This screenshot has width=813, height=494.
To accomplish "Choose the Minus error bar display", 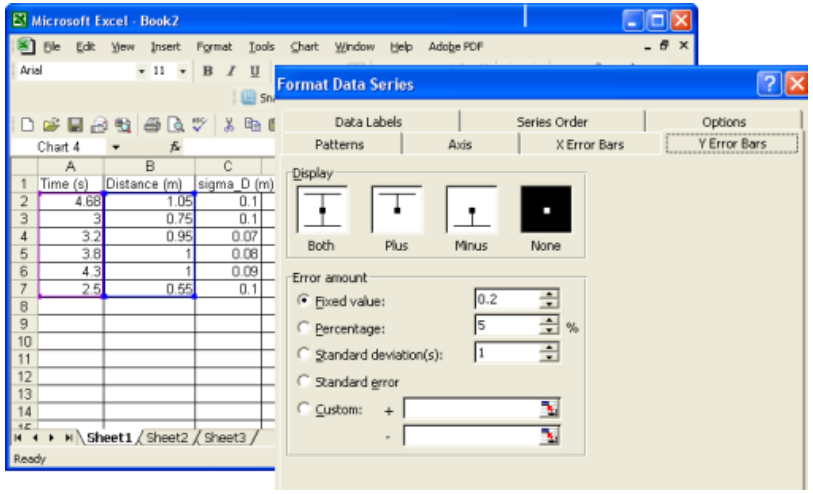I will [x=471, y=210].
